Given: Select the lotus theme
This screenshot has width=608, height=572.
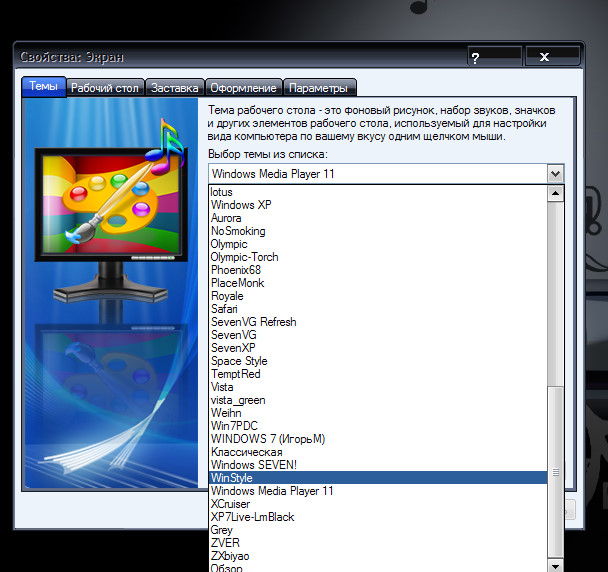Looking at the screenshot, I should (x=378, y=192).
